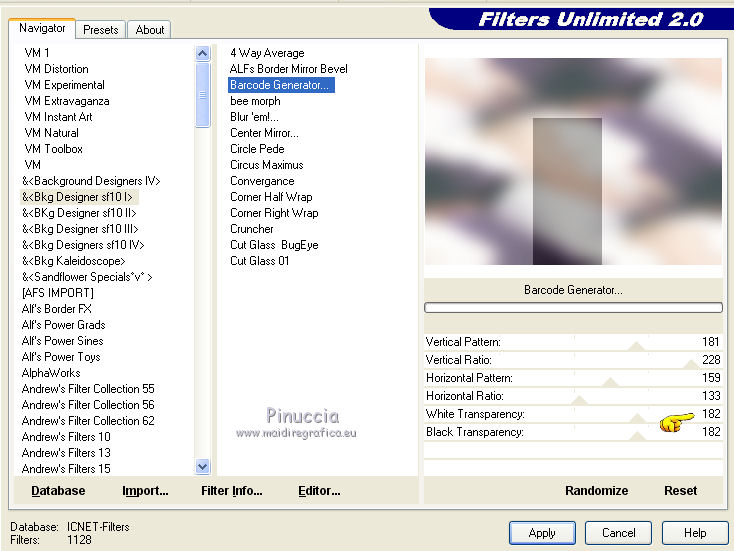The width and height of the screenshot is (734, 551).
Task: Open the About tab
Action: pos(150,30)
